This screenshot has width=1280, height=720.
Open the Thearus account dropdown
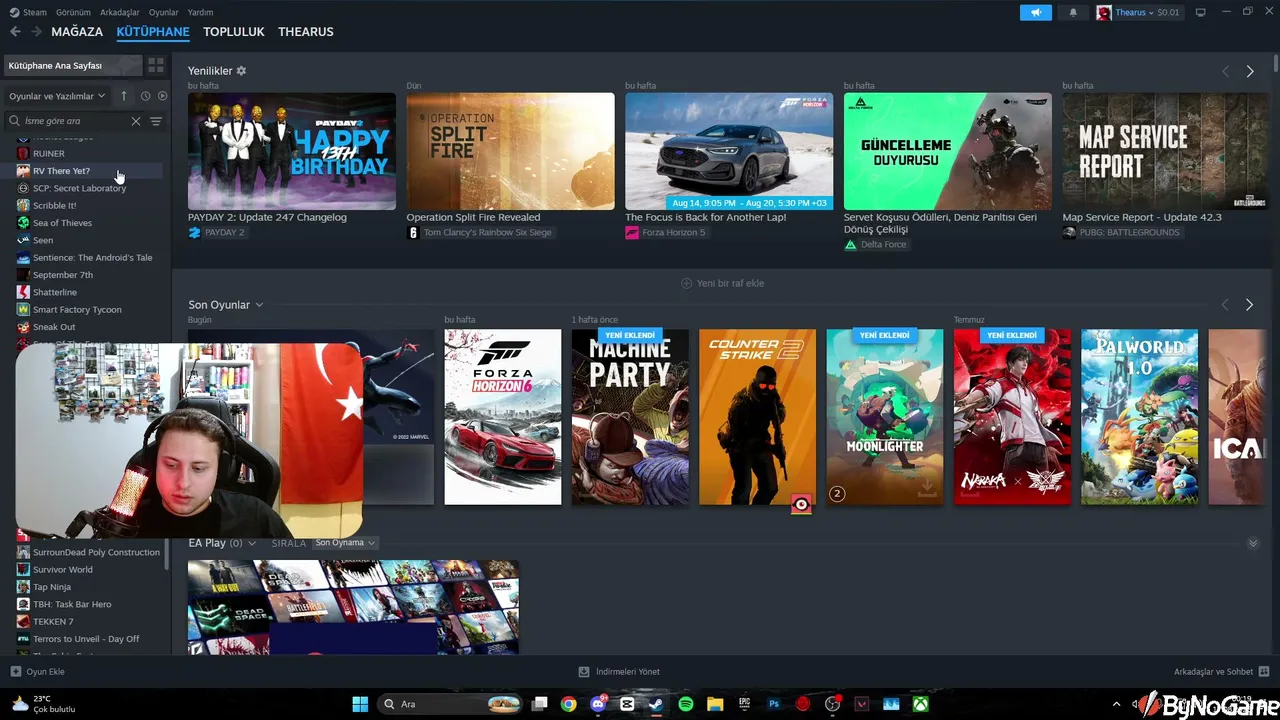click(x=1138, y=12)
